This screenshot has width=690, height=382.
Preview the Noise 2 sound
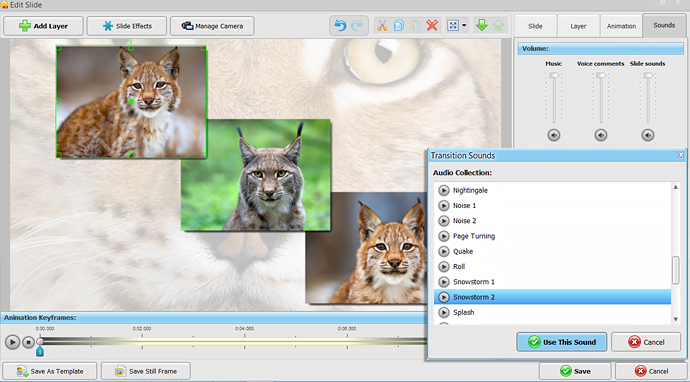444,220
